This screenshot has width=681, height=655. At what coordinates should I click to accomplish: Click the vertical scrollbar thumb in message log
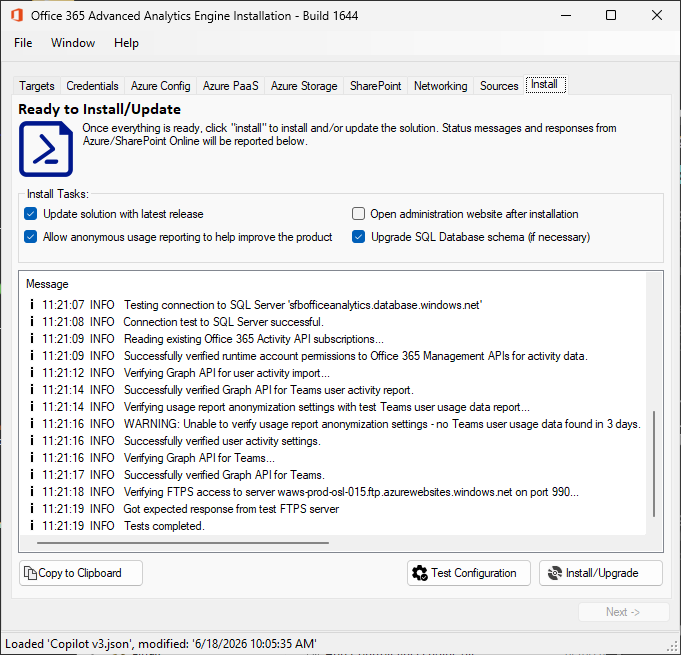tap(654, 463)
